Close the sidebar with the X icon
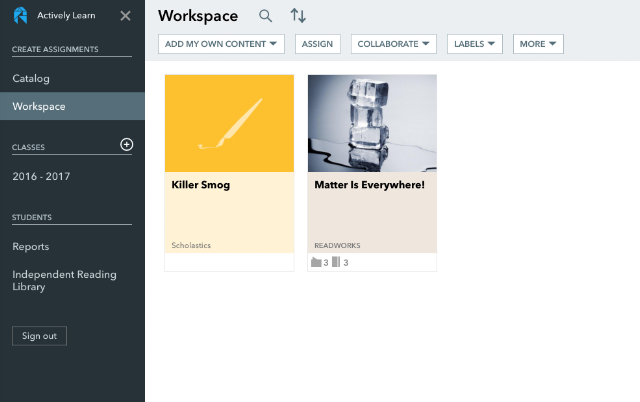Image resolution: width=640 pixels, height=402 pixels. coord(125,16)
